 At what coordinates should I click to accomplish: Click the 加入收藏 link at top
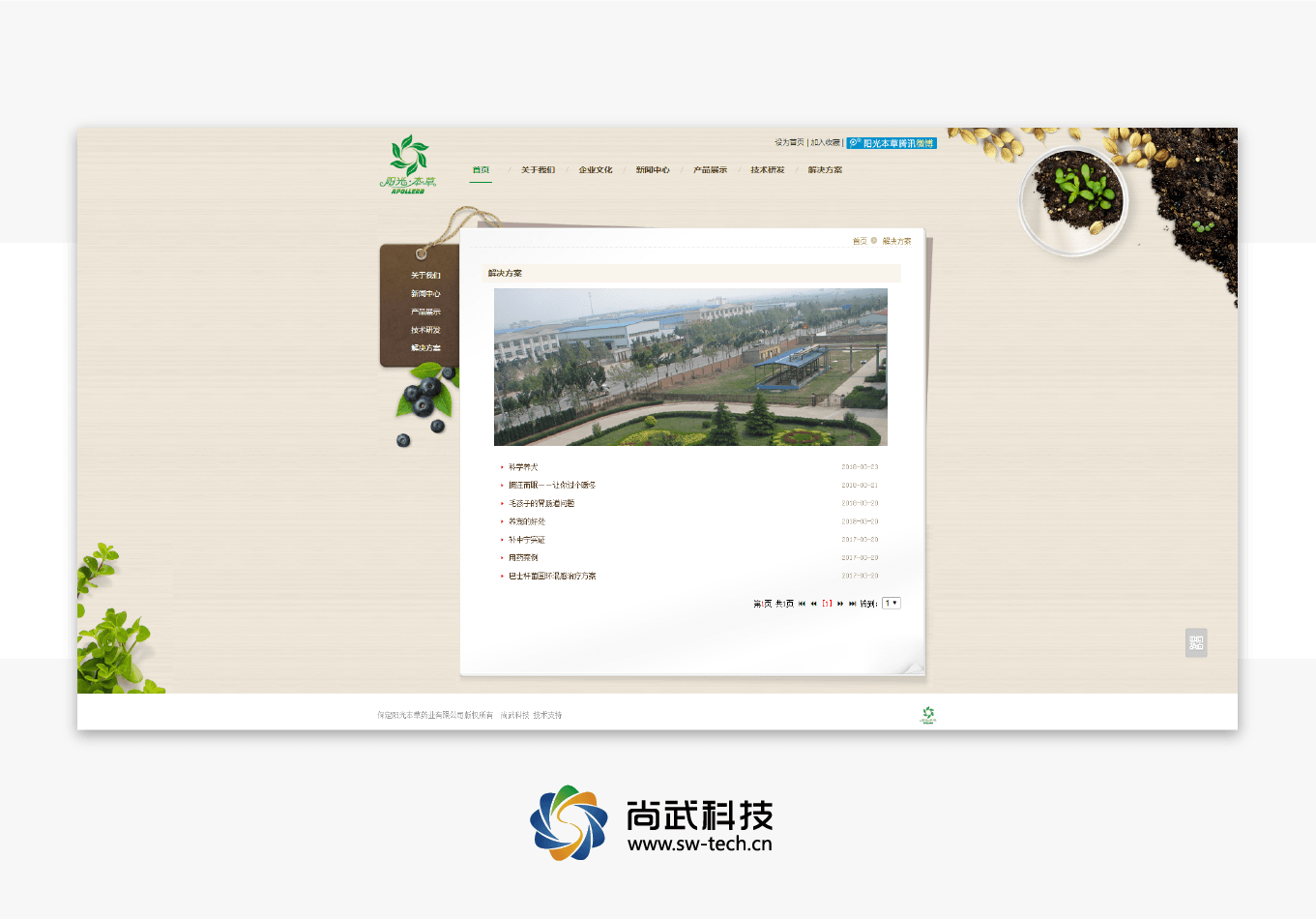click(826, 143)
